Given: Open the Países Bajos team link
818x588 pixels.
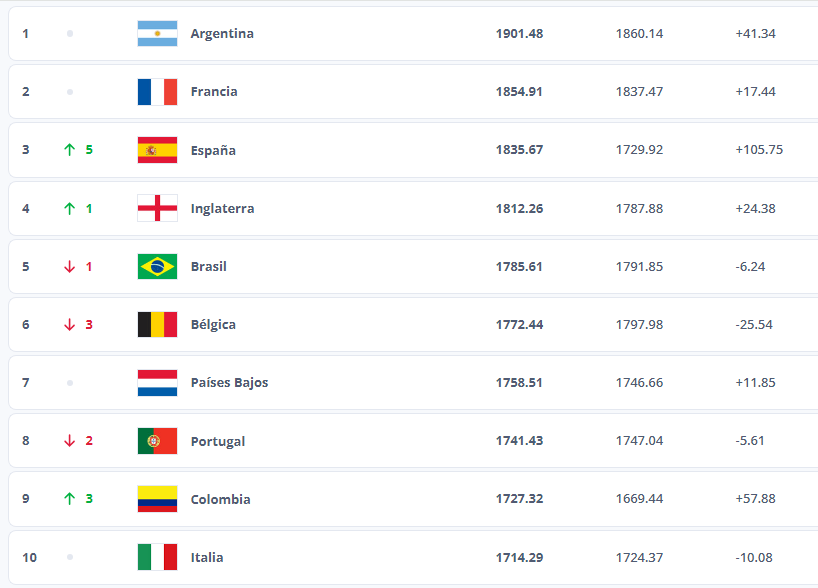Looking at the screenshot, I should click(229, 383).
